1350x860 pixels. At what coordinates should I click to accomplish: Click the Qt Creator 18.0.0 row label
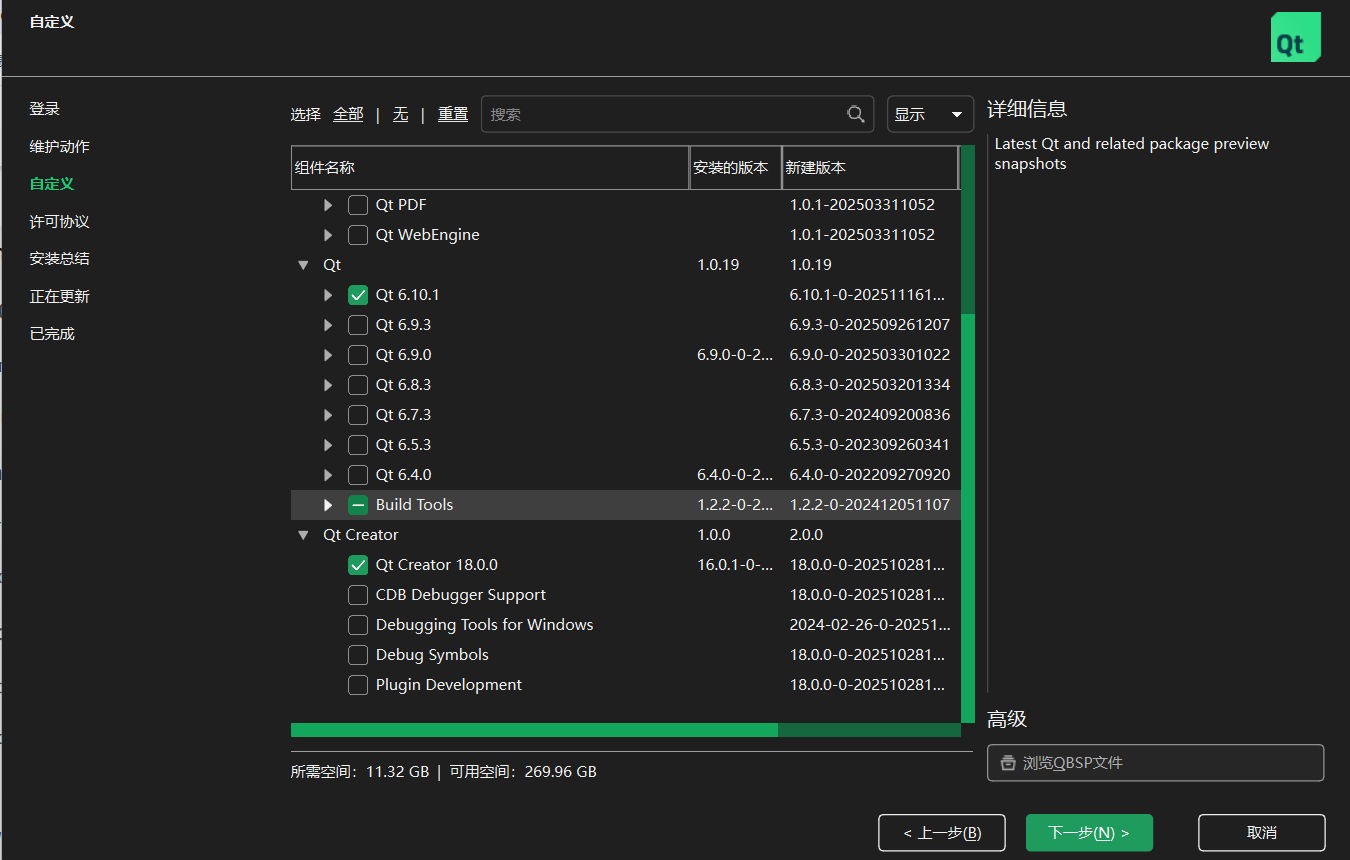437,565
